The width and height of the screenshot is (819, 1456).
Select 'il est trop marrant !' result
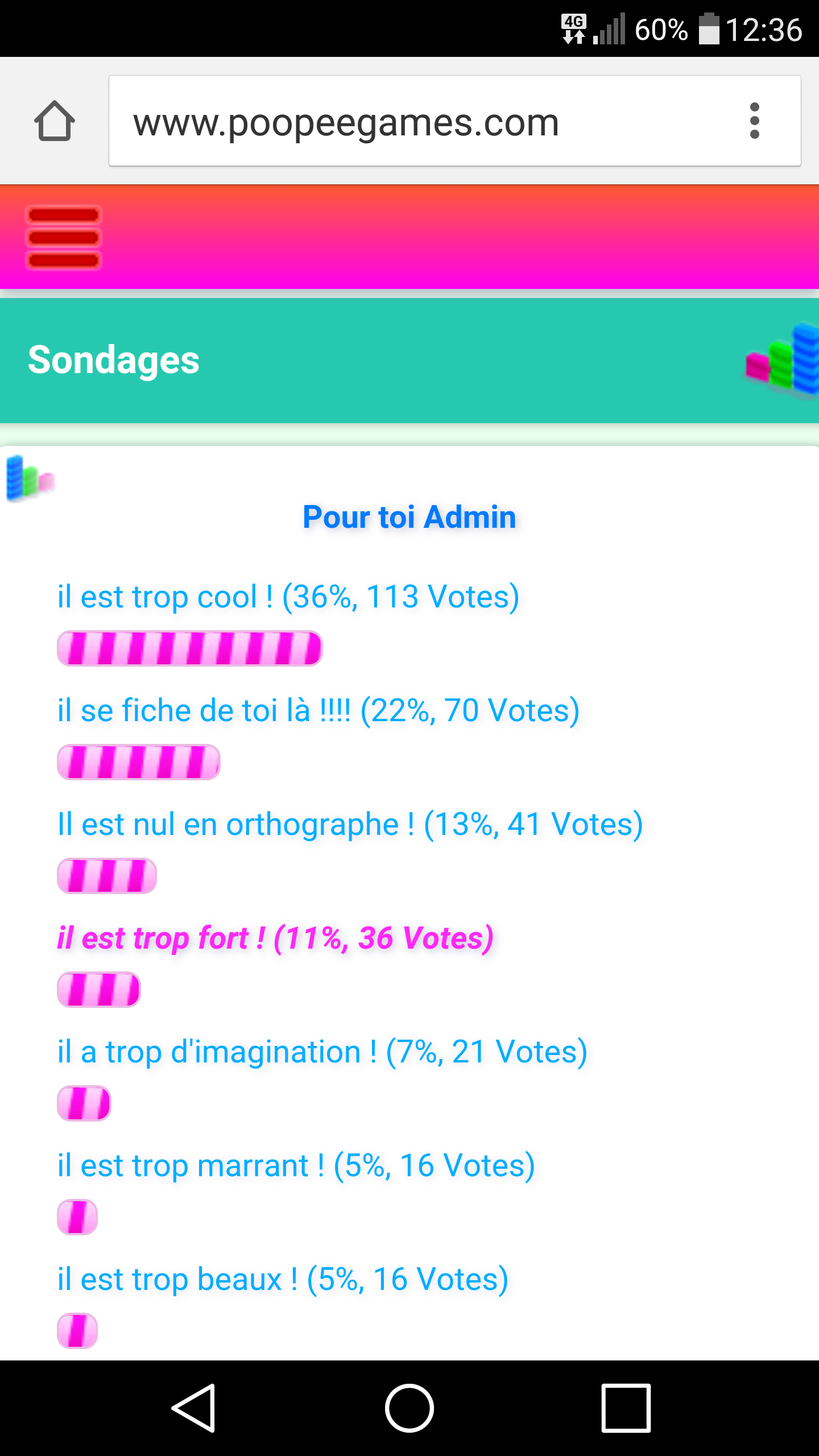(296, 1166)
